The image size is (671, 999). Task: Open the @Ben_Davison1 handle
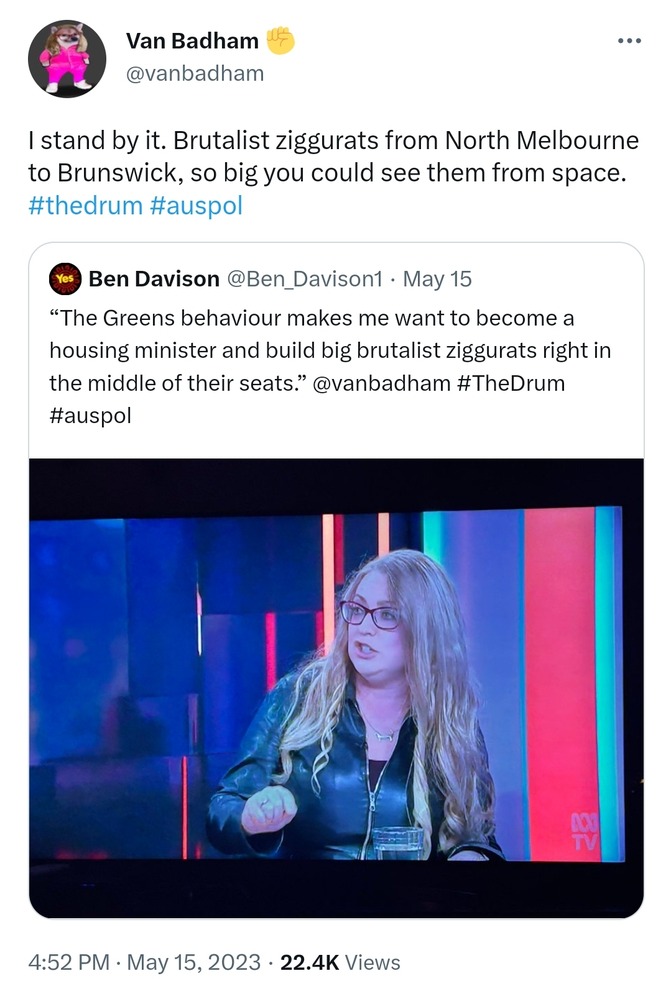point(304,279)
